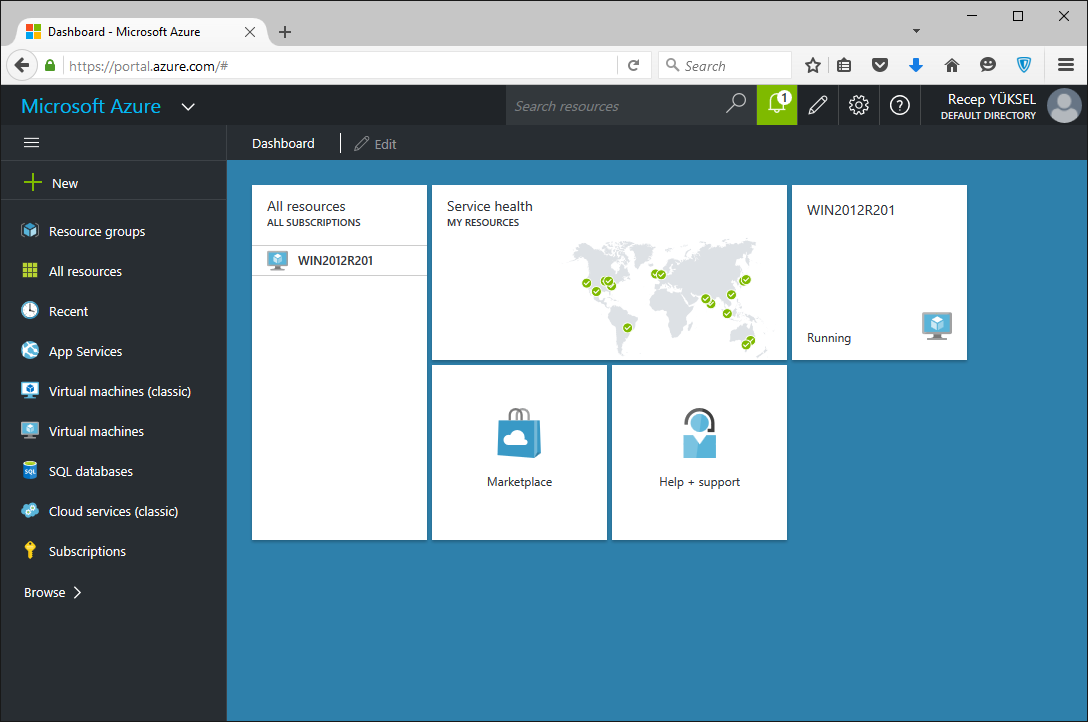Open Subscriptions in sidebar
The height and width of the screenshot is (722, 1088).
[87, 551]
